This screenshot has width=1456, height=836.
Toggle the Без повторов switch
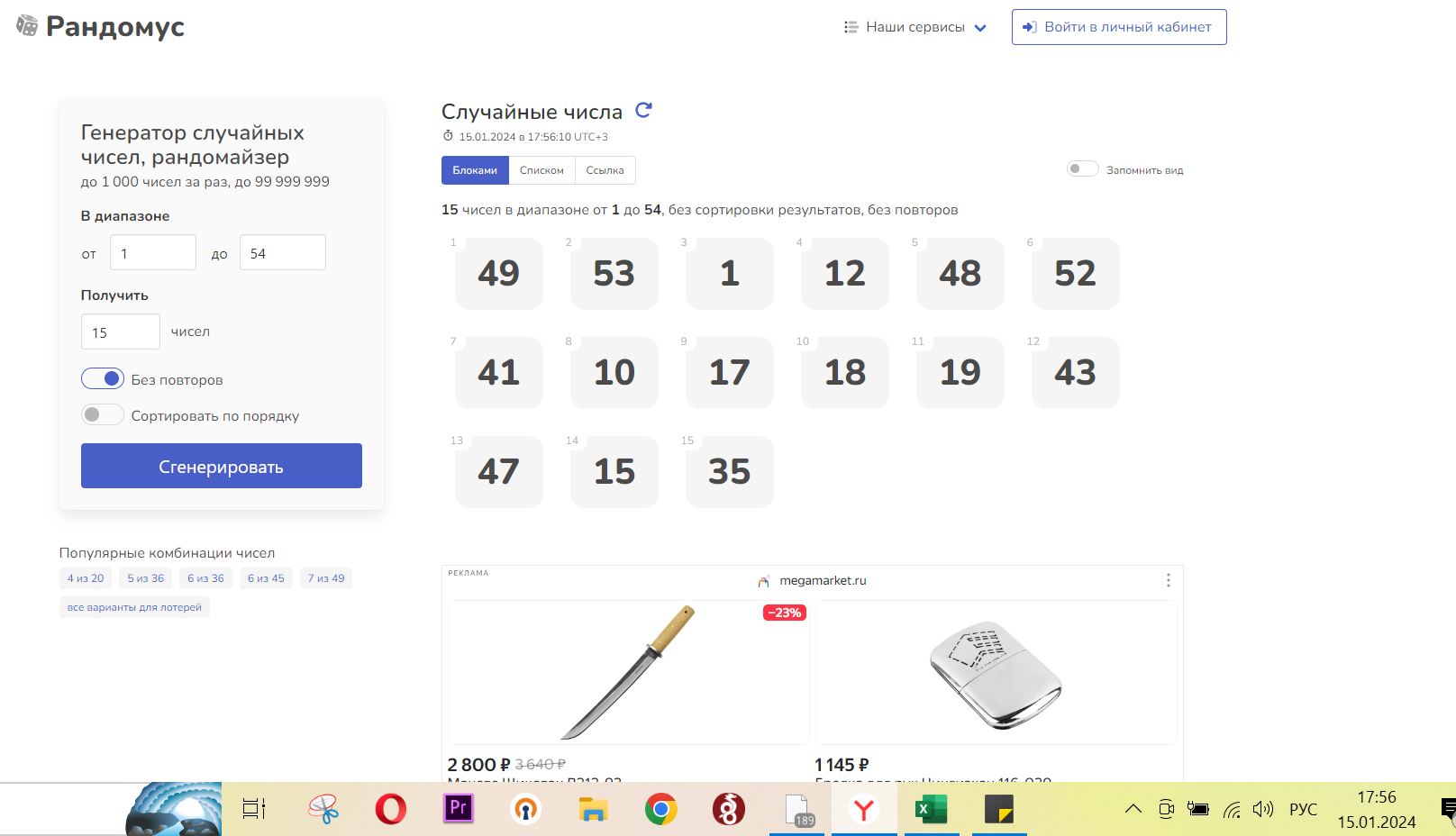tap(103, 379)
